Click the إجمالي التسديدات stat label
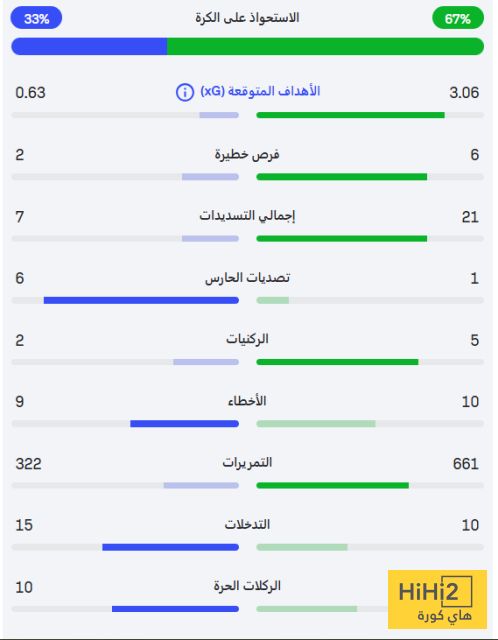 [x=247, y=216]
